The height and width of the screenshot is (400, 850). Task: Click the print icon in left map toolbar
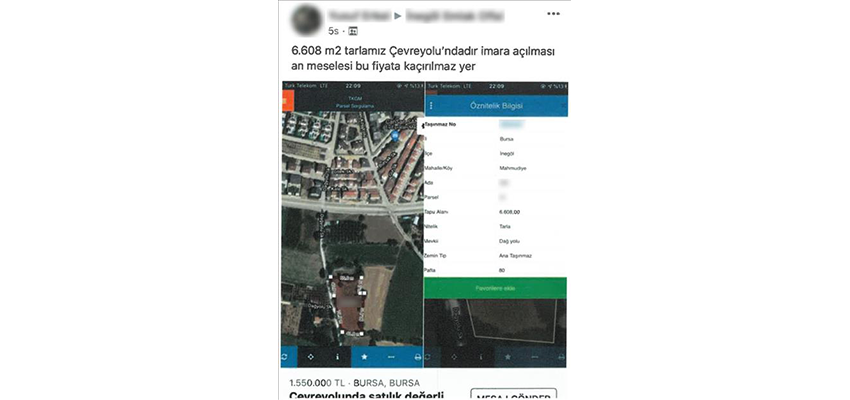pos(417,357)
